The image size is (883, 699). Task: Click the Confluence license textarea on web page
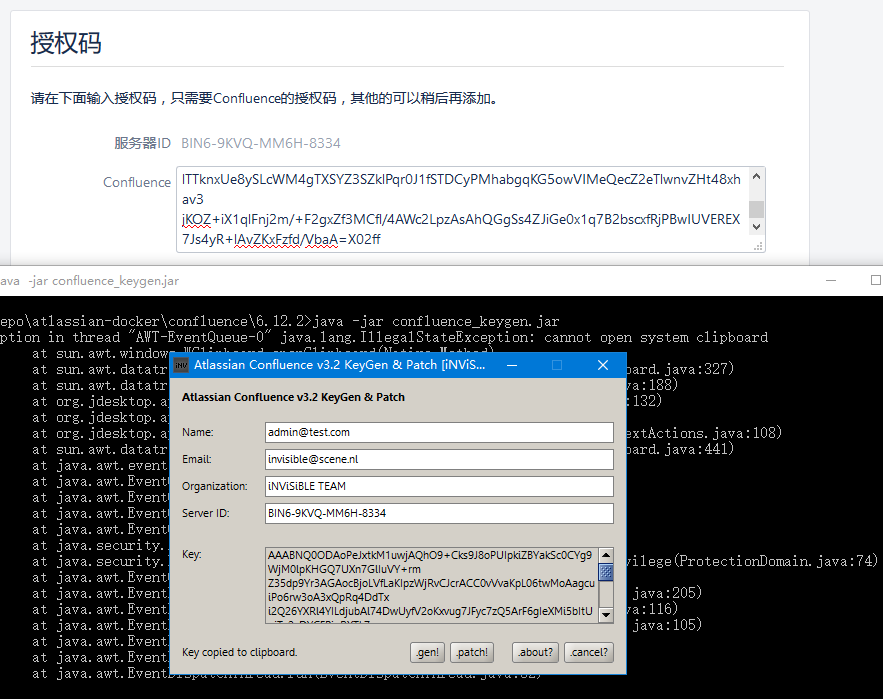[x=463, y=210]
